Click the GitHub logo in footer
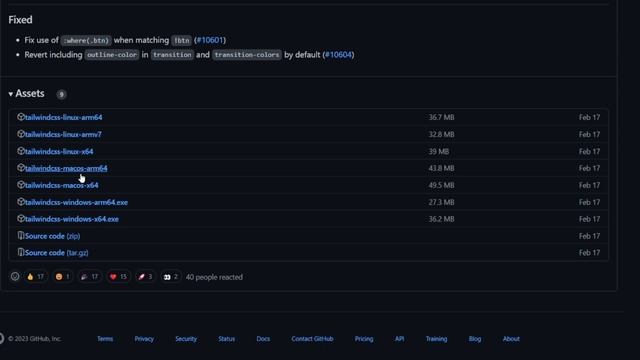The height and width of the screenshot is (360, 640). 2,338
